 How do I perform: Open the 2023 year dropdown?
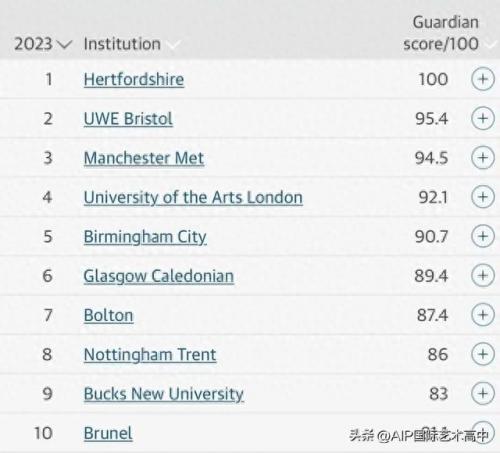pyautogui.click(x=43, y=44)
